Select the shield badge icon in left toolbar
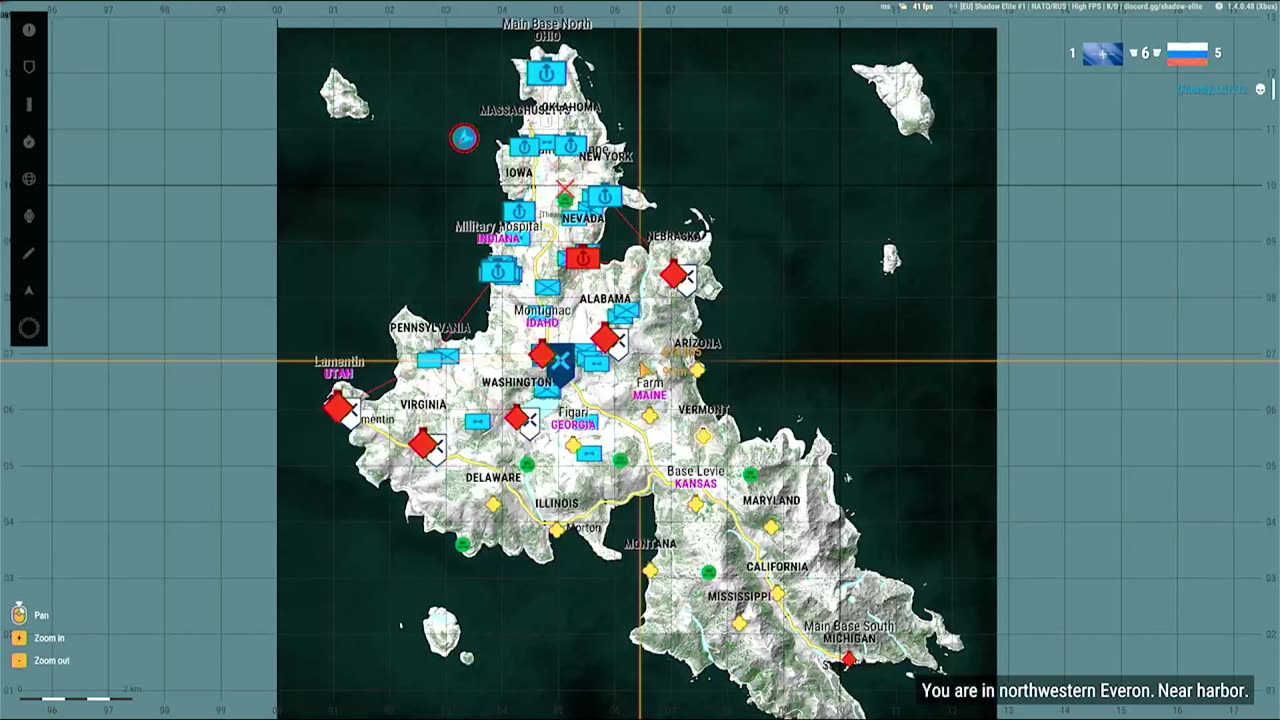The image size is (1280, 720). [29, 67]
